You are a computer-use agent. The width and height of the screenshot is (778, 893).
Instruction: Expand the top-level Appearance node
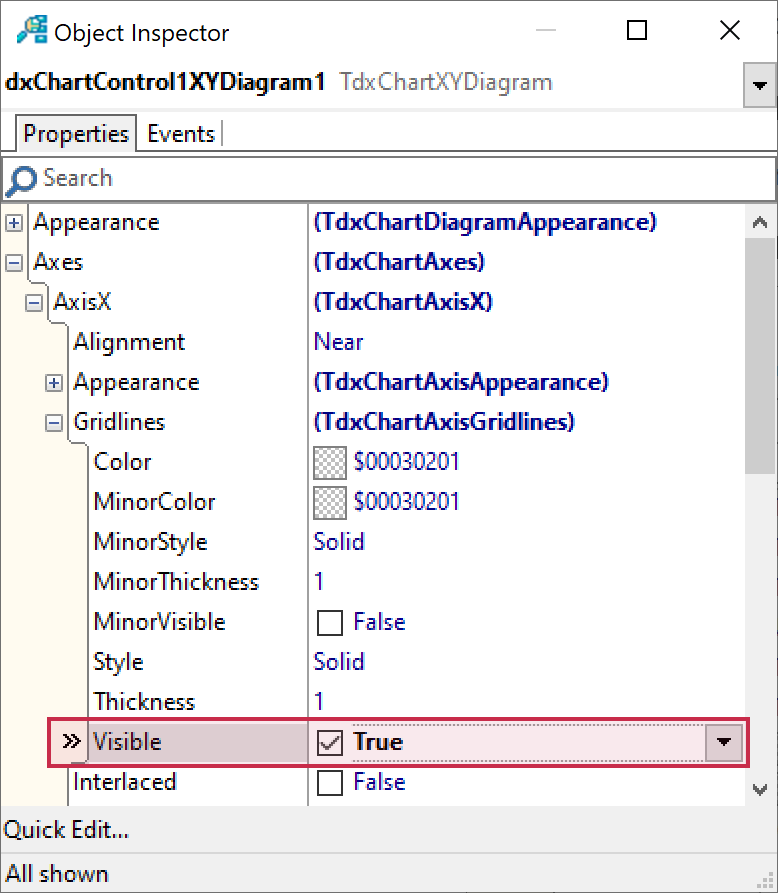point(14,223)
